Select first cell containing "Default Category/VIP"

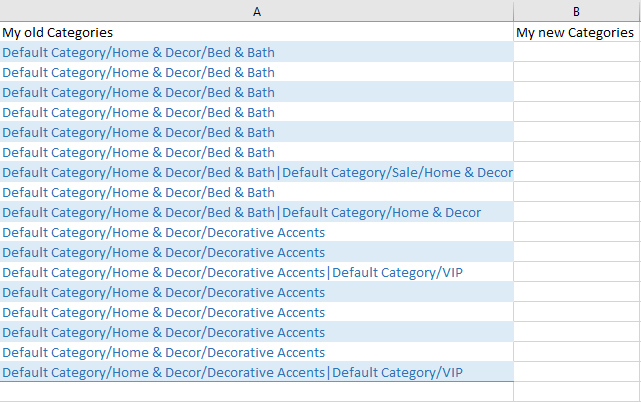256,272
